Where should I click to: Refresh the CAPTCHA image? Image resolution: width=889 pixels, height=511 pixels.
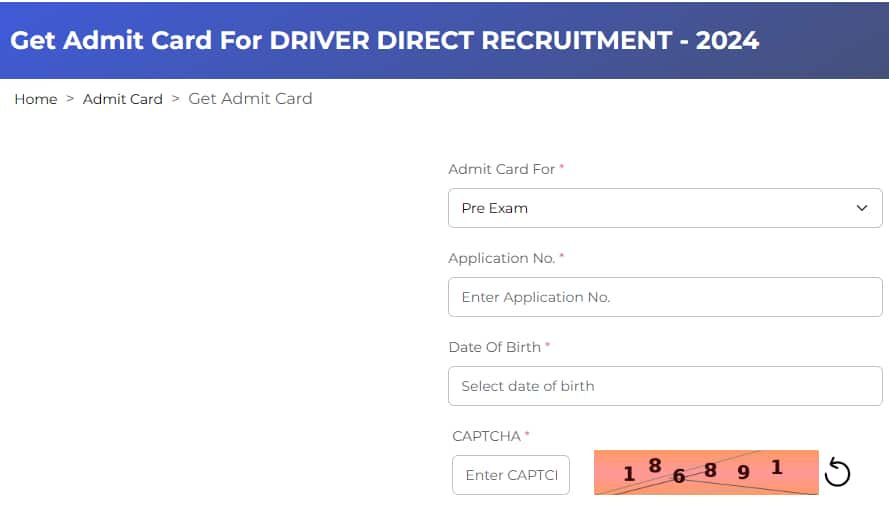pos(837,473)
